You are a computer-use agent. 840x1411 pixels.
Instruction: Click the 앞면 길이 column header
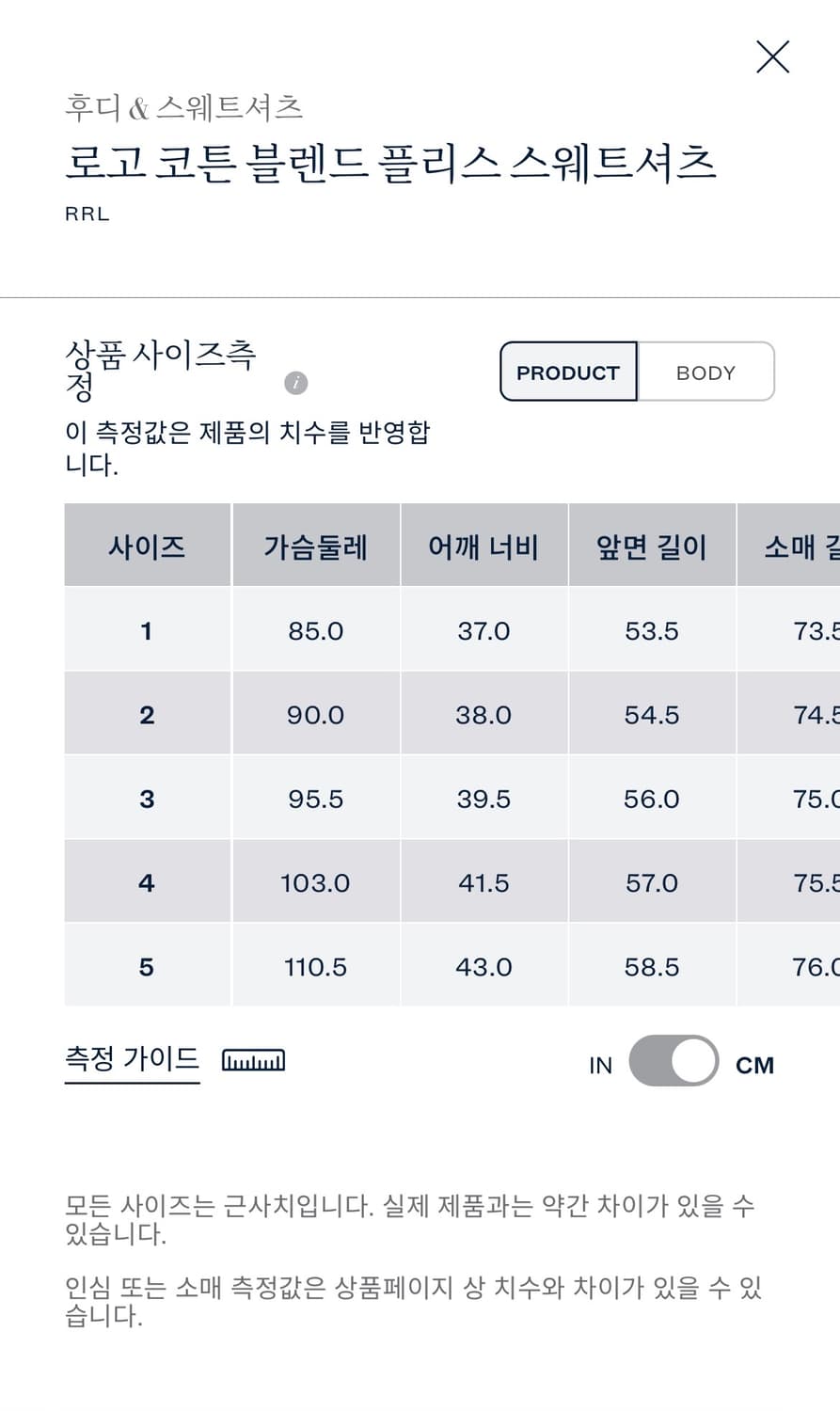point(651,547)
